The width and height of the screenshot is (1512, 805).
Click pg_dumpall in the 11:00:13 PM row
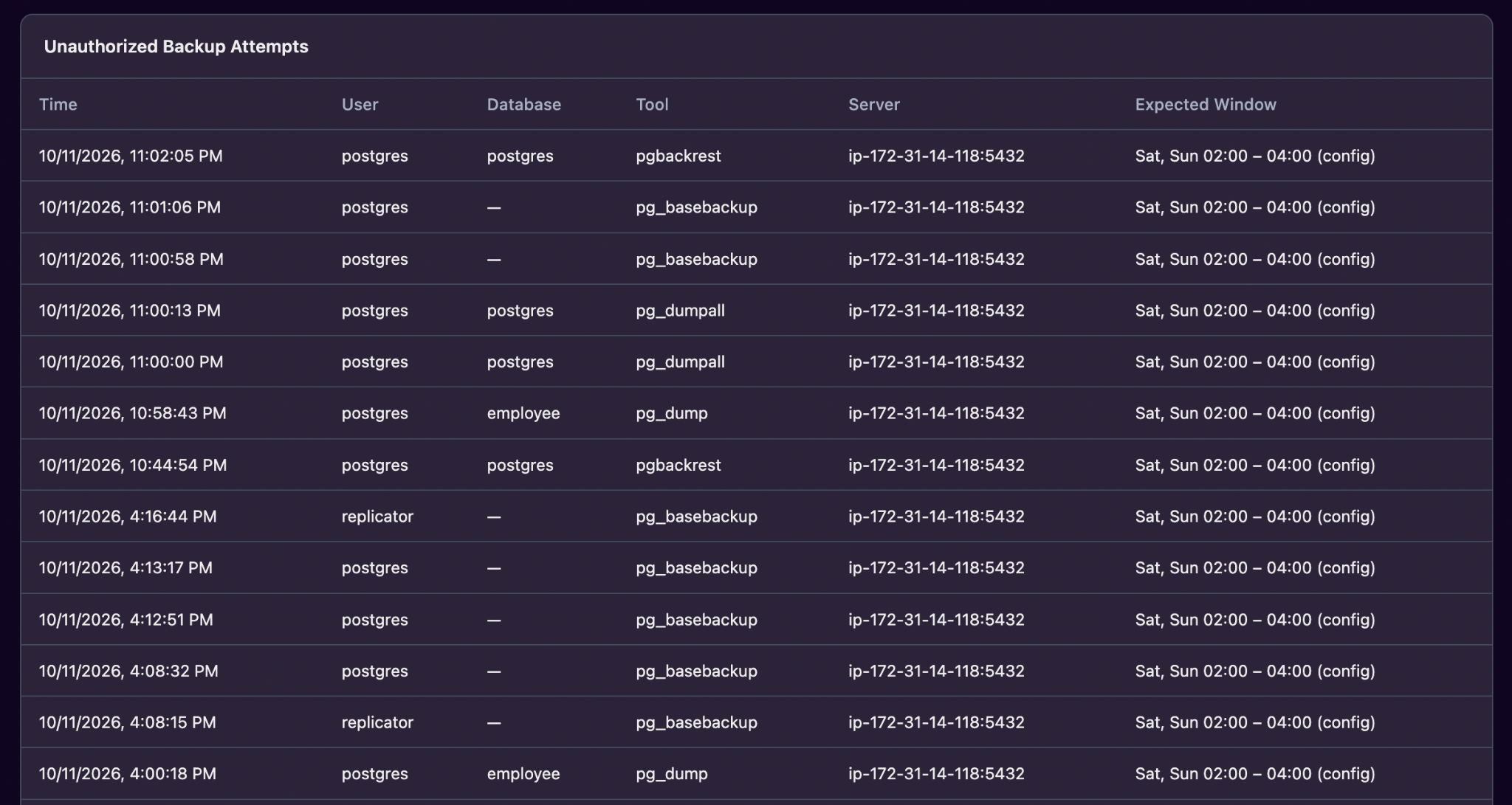(681, 311)
